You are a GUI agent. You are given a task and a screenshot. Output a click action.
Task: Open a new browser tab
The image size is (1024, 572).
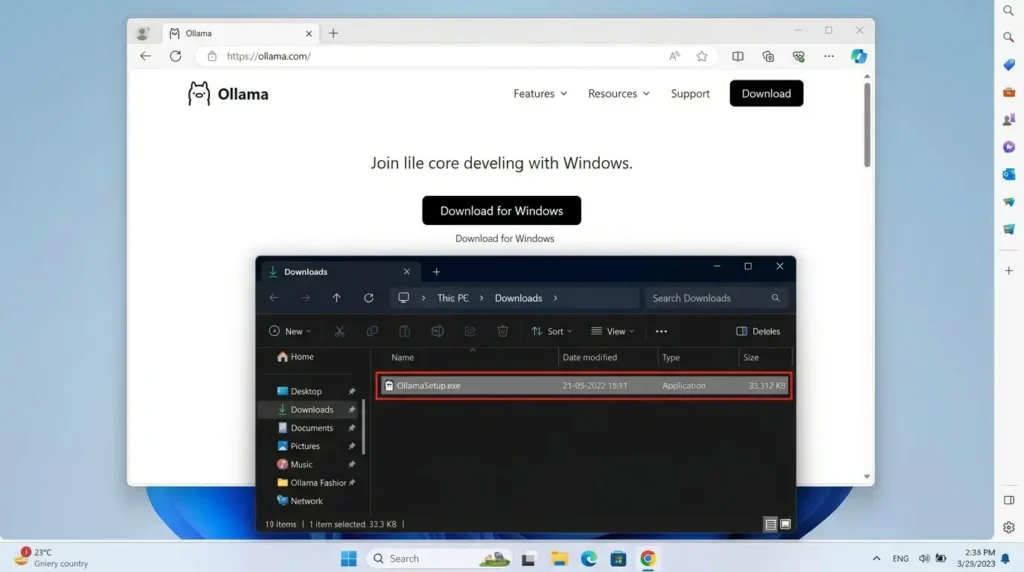333,33
